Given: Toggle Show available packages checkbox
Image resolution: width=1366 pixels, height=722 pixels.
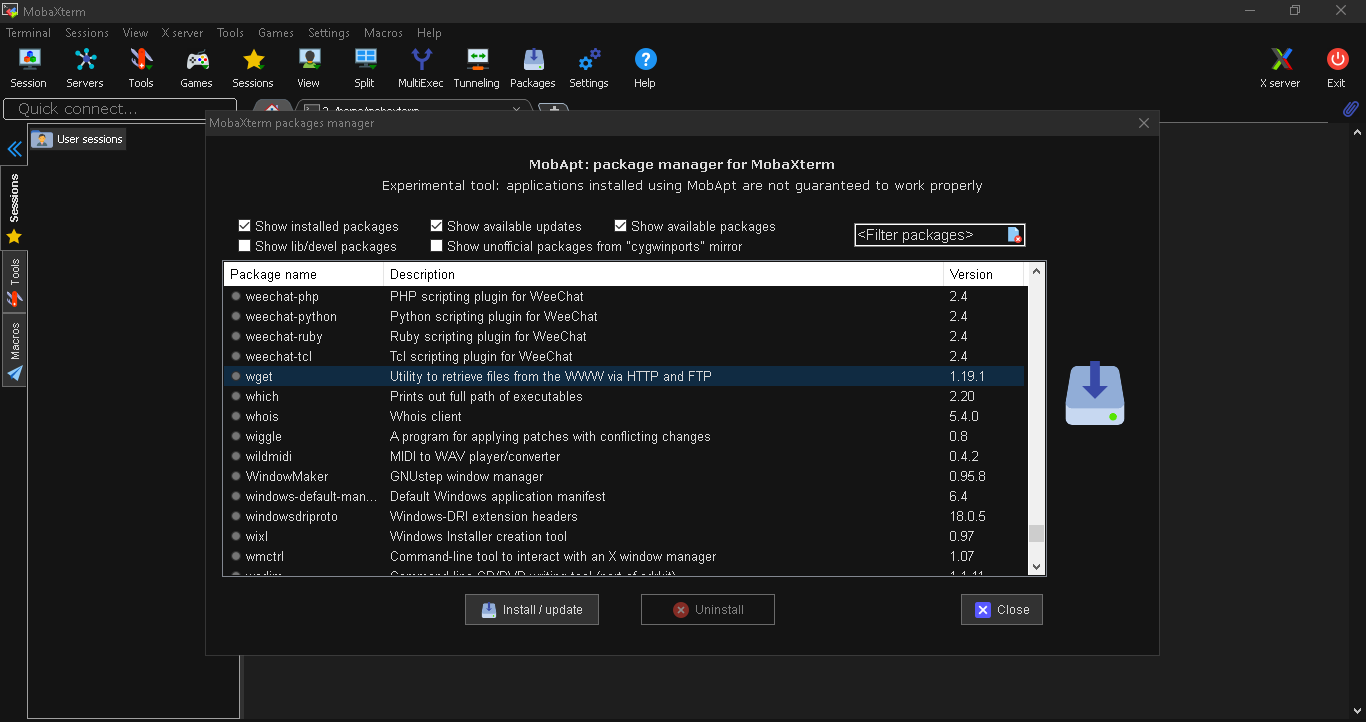Looking at the screenshot, I should tap(621, 226).
